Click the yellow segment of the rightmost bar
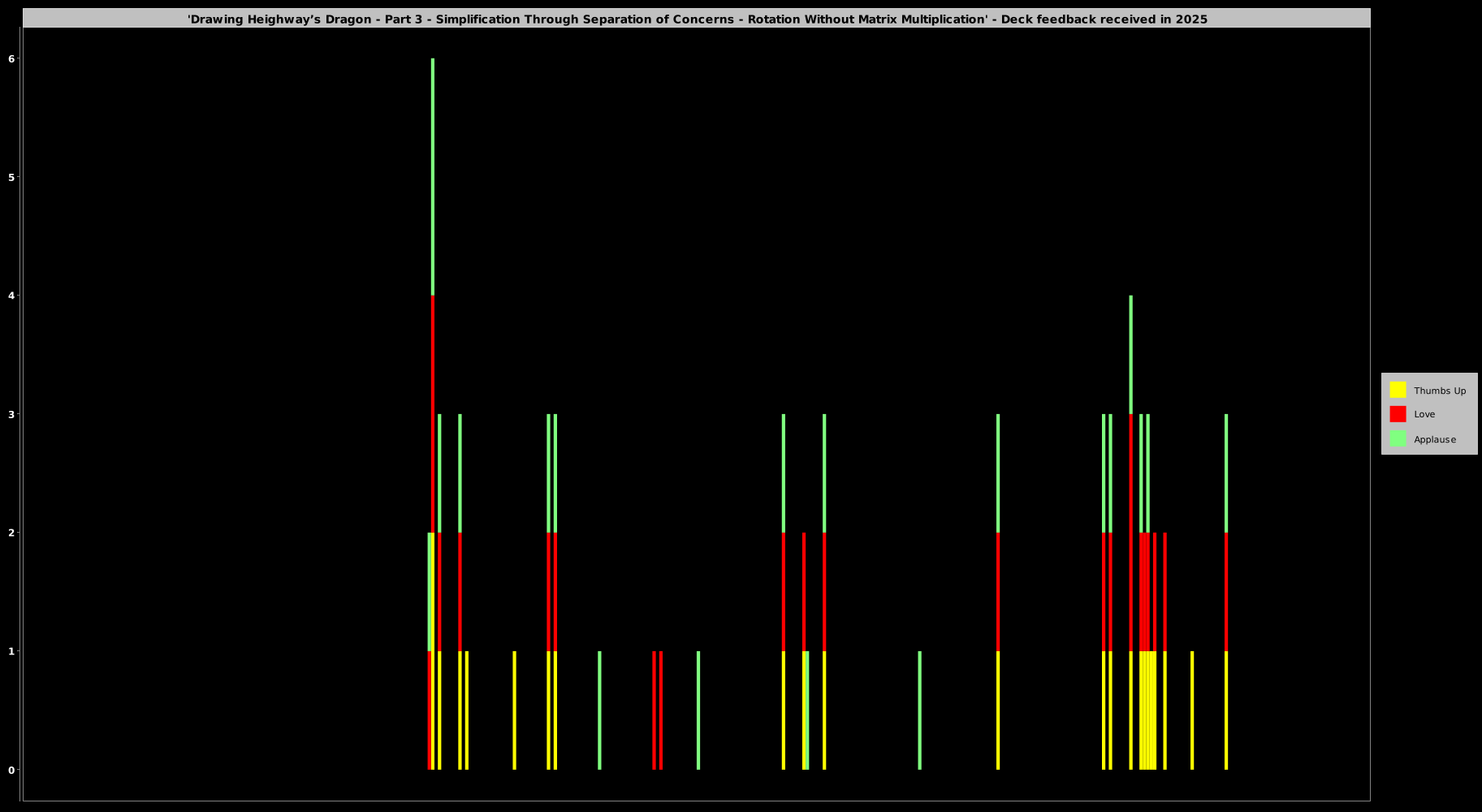This screenshot has height=812, width=1482. (1226, 710)
